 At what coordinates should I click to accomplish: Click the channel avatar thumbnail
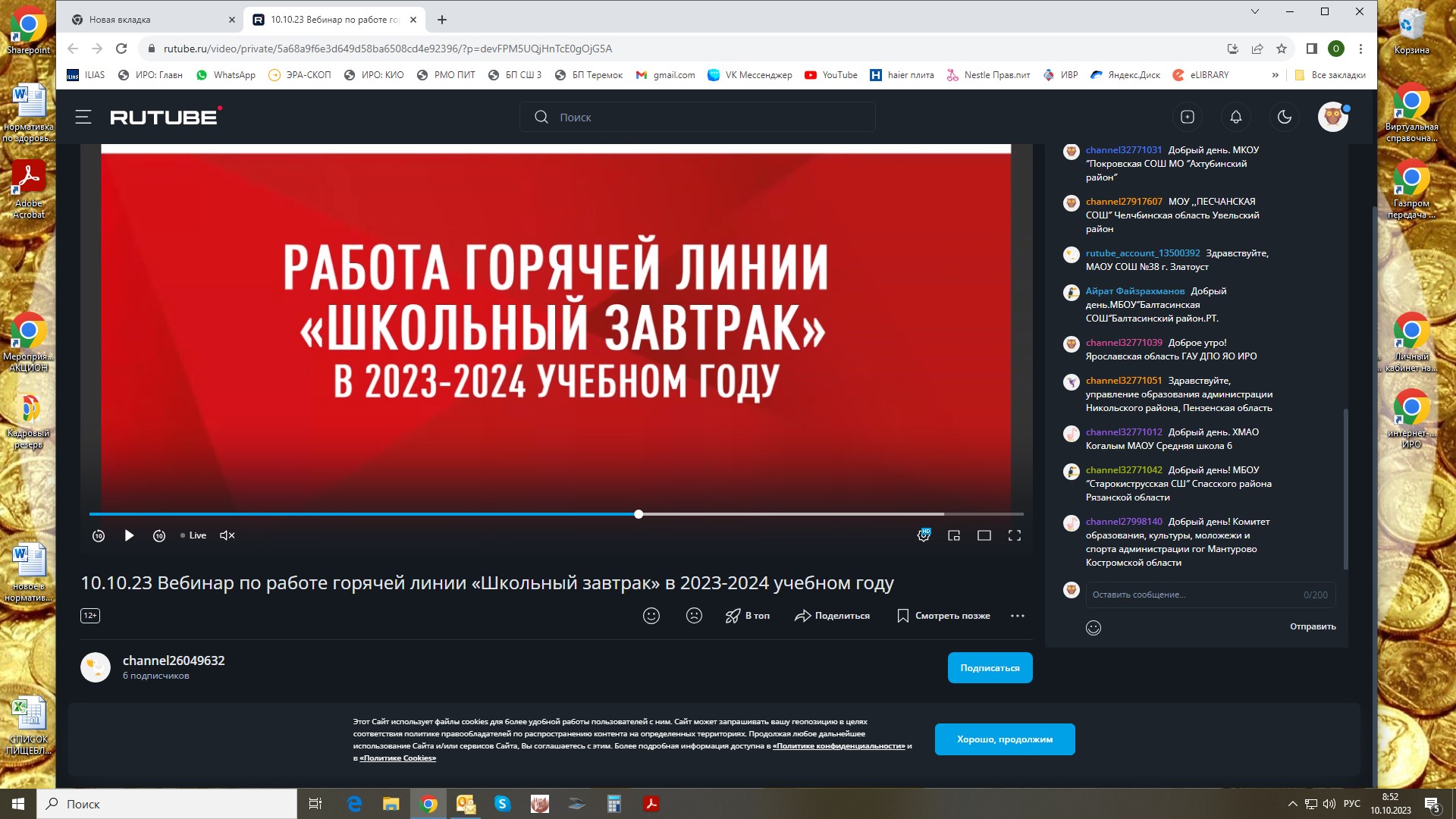point(96,667)
